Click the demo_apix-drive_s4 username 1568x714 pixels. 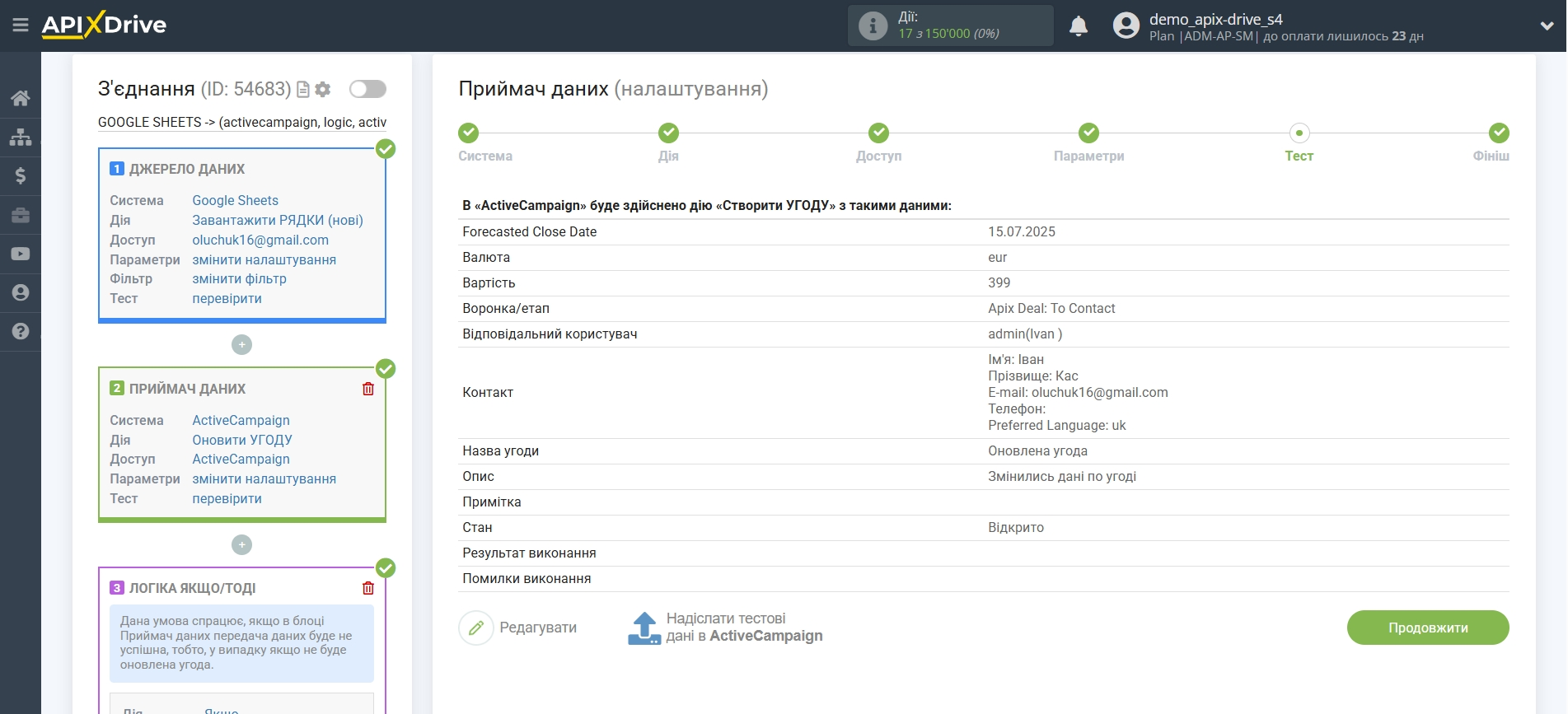[x=1215, y=19]
